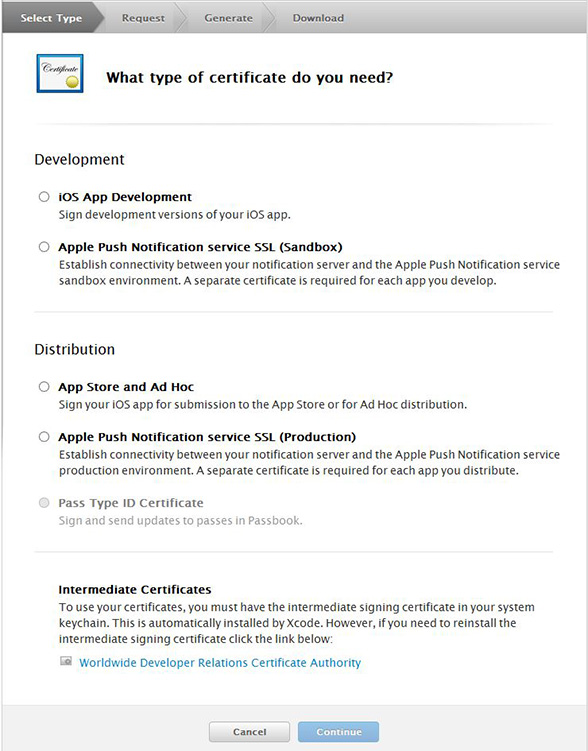Click the Continue button
The image size is (588, 751).
pos(339,732)
